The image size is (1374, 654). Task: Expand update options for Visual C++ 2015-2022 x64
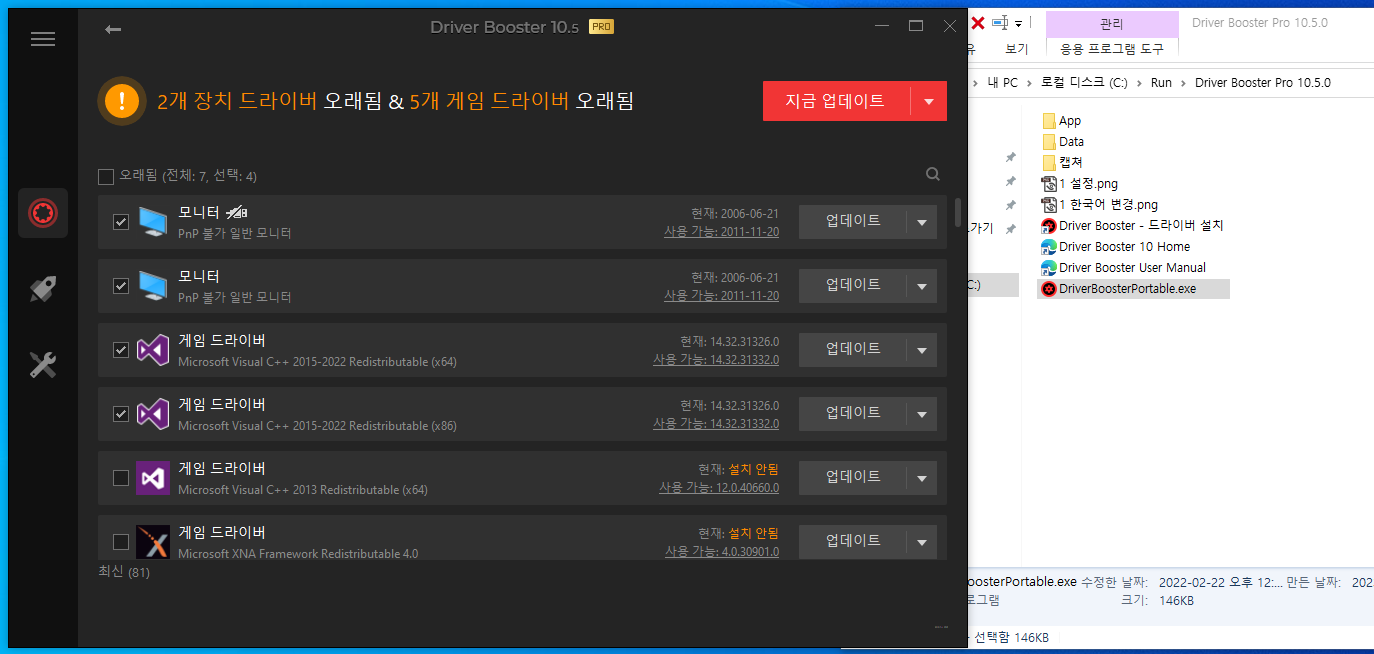922,350
